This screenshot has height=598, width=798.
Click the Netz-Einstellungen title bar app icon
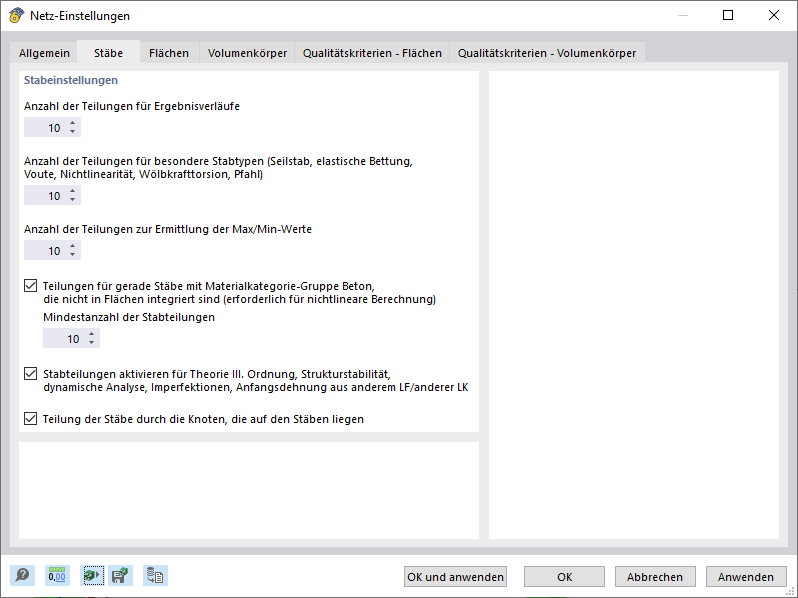[16, 15]
